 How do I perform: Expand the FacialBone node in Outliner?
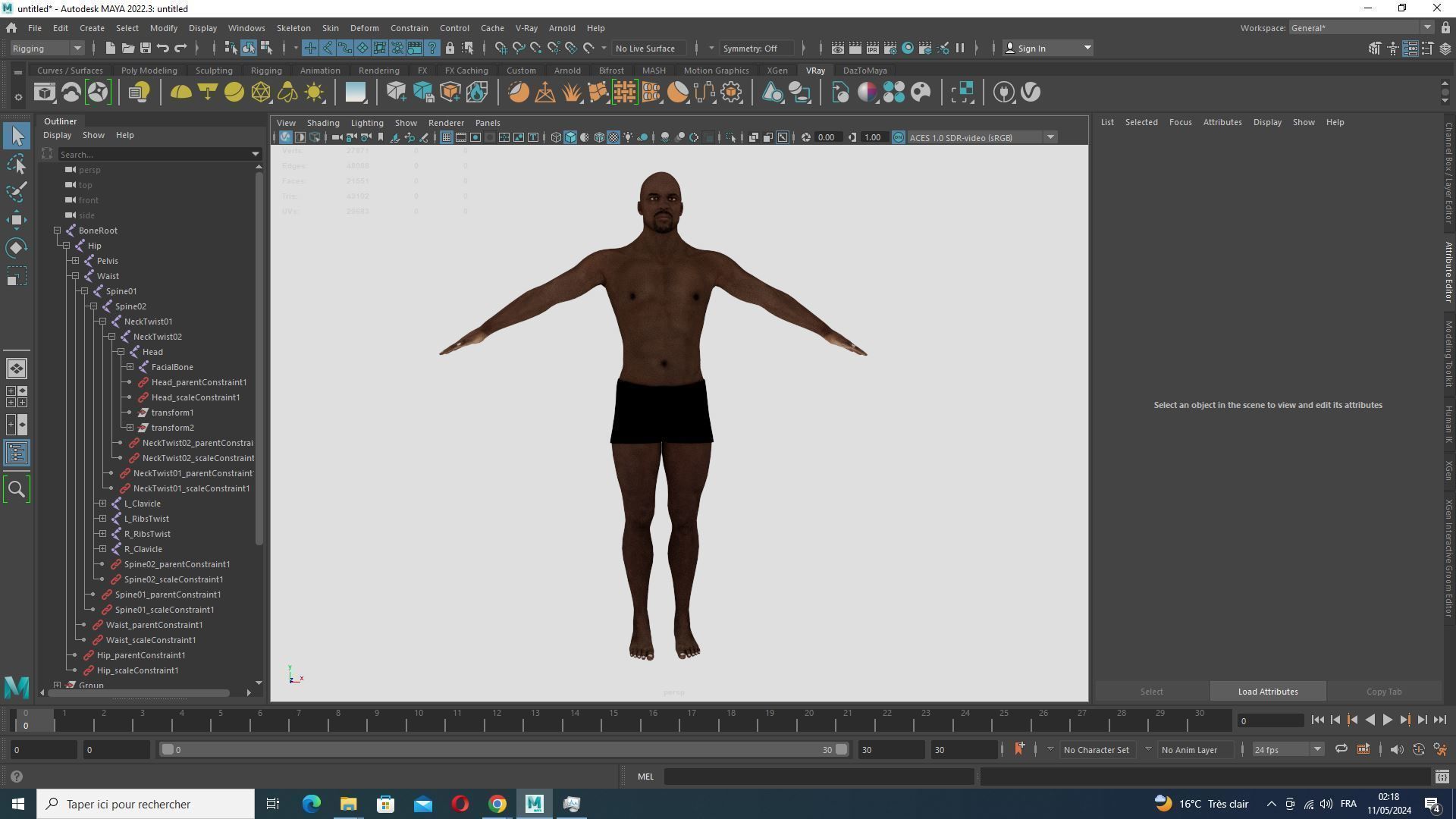point(130,367)
